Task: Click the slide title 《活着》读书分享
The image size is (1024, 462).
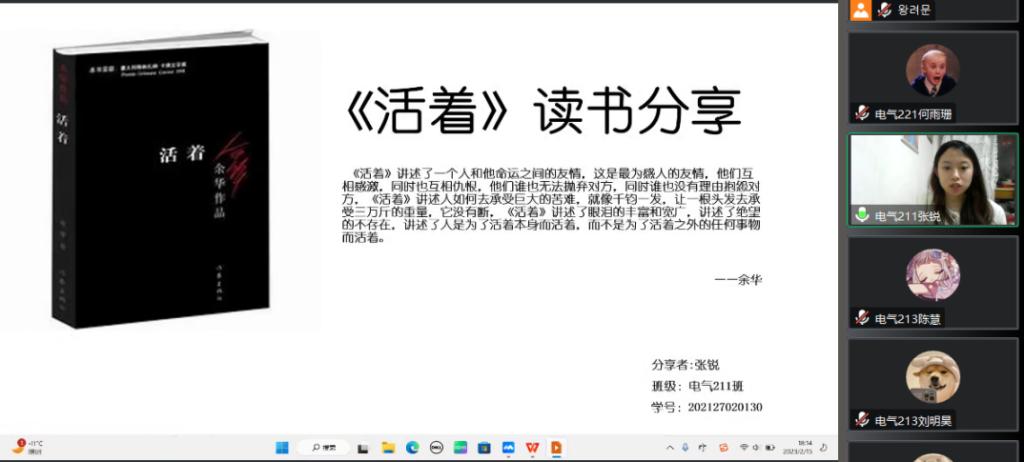Action: 543,110
